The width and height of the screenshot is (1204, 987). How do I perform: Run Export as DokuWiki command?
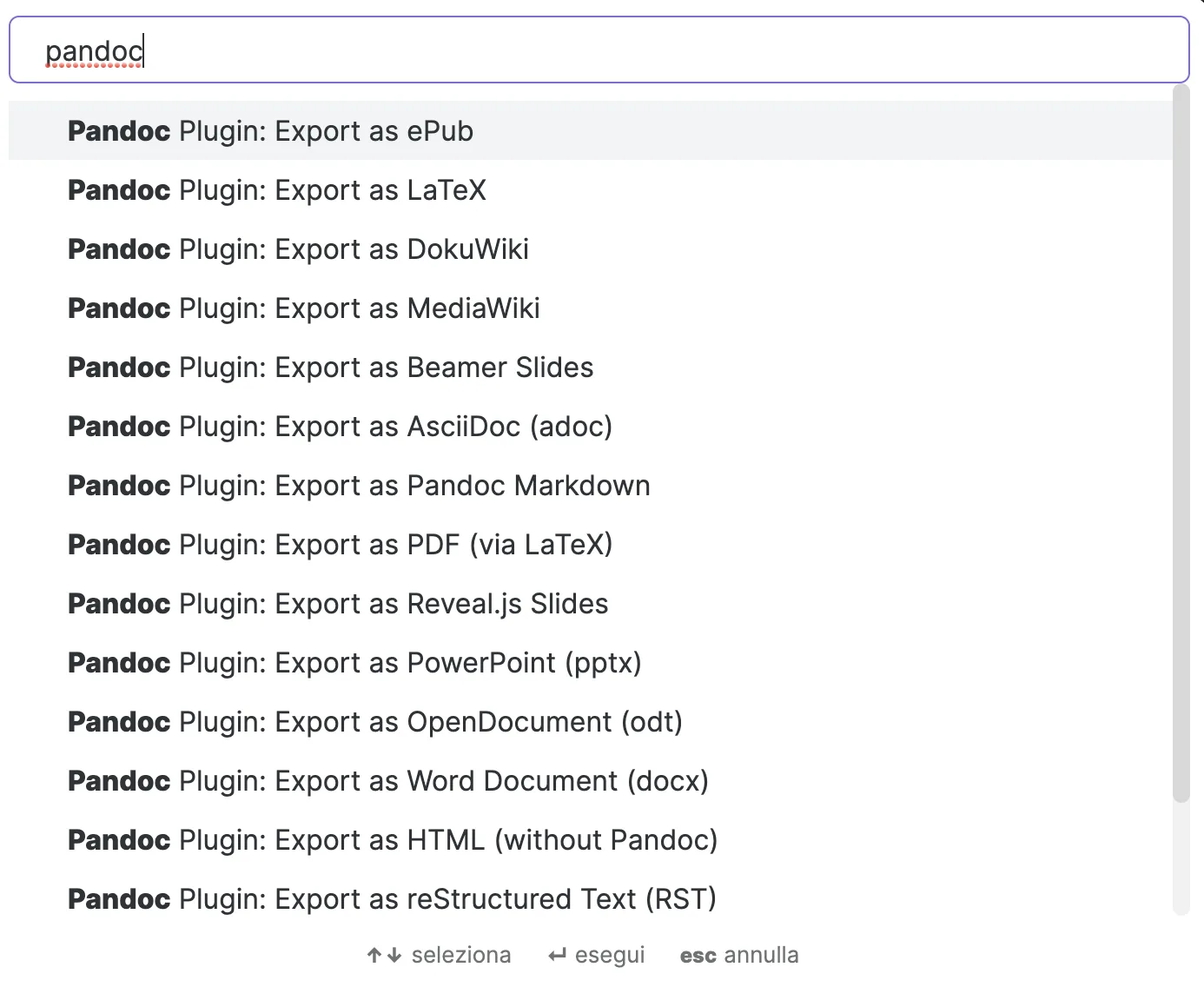[x=298, y=249]
